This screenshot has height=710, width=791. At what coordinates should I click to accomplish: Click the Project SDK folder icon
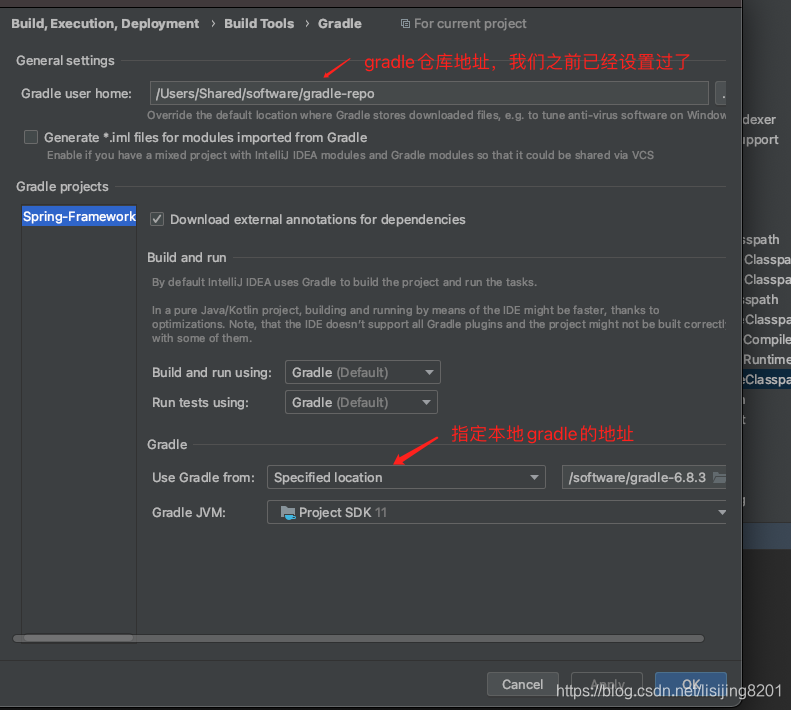pyautogui.click(x=288, y=513)
